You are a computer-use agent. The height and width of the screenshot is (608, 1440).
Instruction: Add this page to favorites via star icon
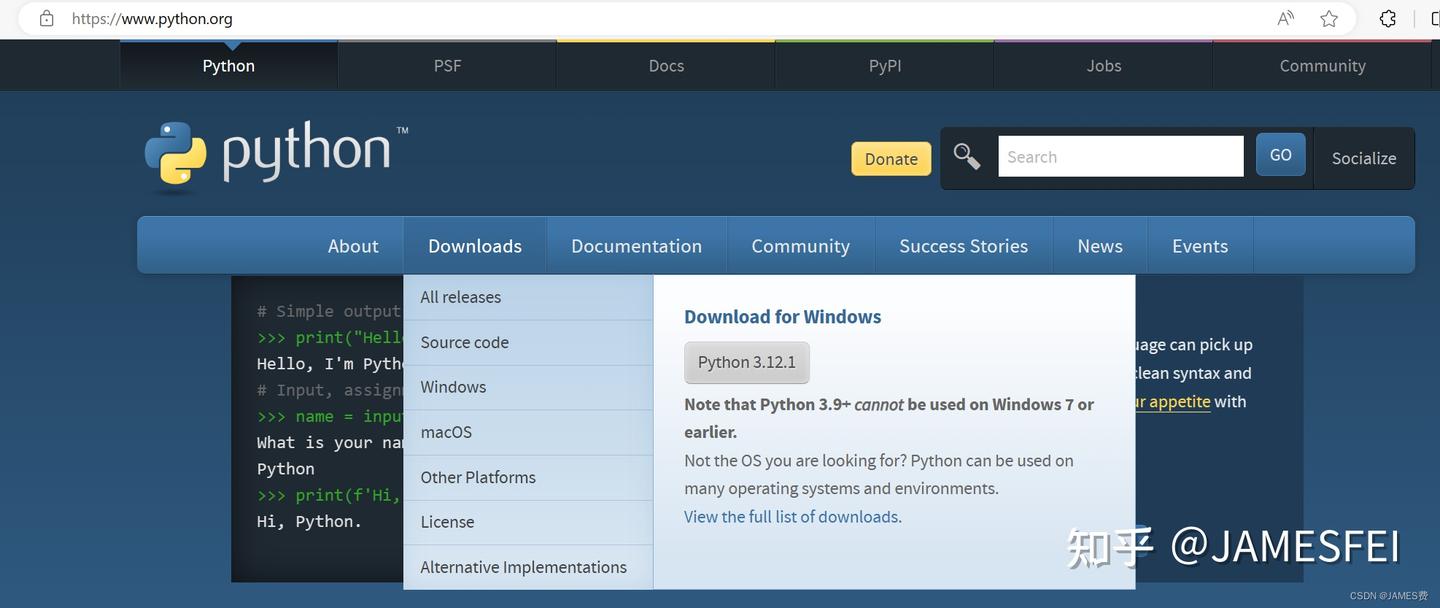pos(1329,18)
